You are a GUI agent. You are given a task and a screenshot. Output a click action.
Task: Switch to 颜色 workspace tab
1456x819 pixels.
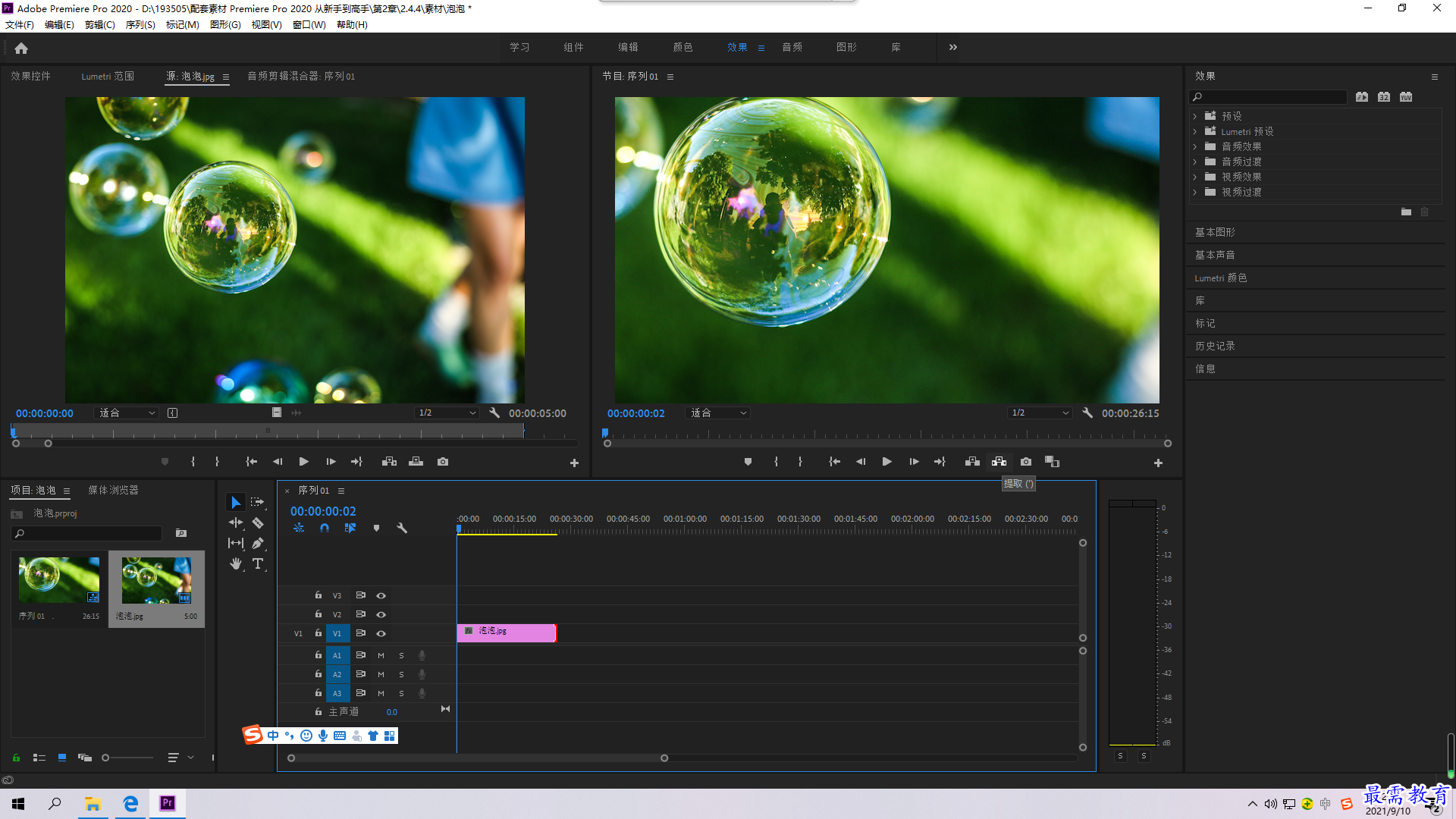tap(682, 47)
